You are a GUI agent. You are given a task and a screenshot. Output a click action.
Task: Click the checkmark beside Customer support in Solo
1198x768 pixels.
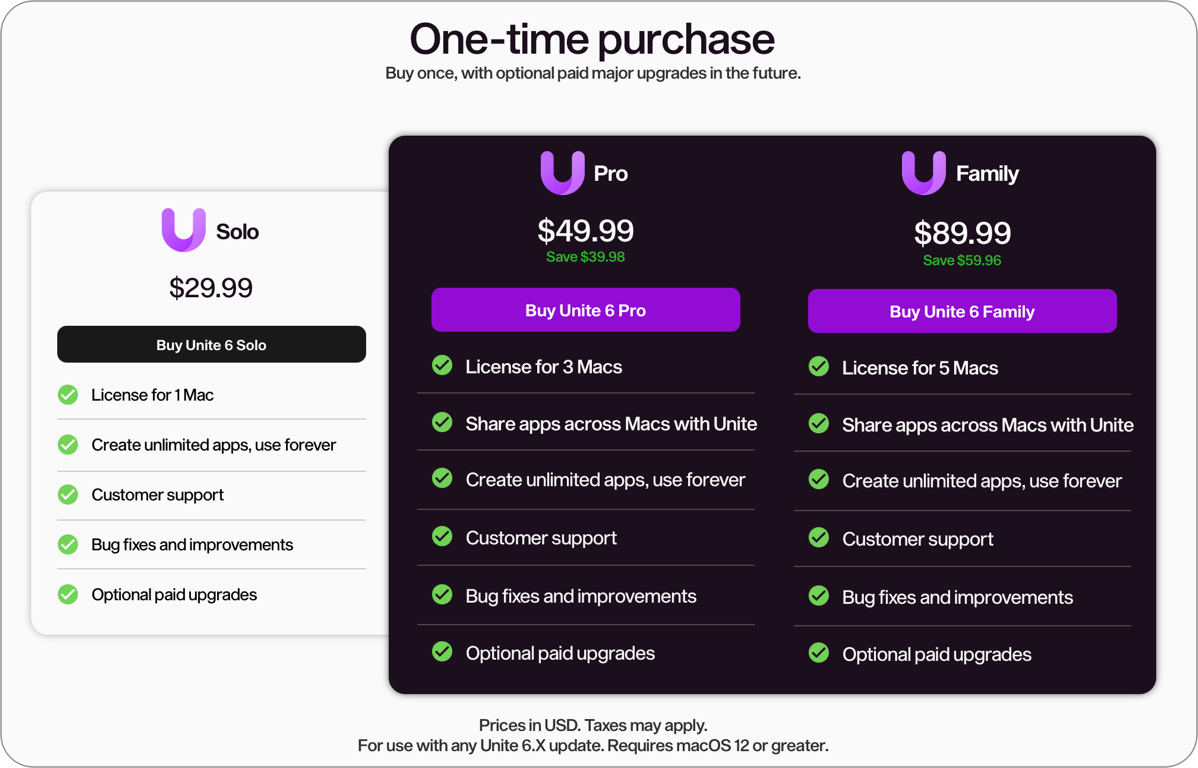(x=67, y=494)
